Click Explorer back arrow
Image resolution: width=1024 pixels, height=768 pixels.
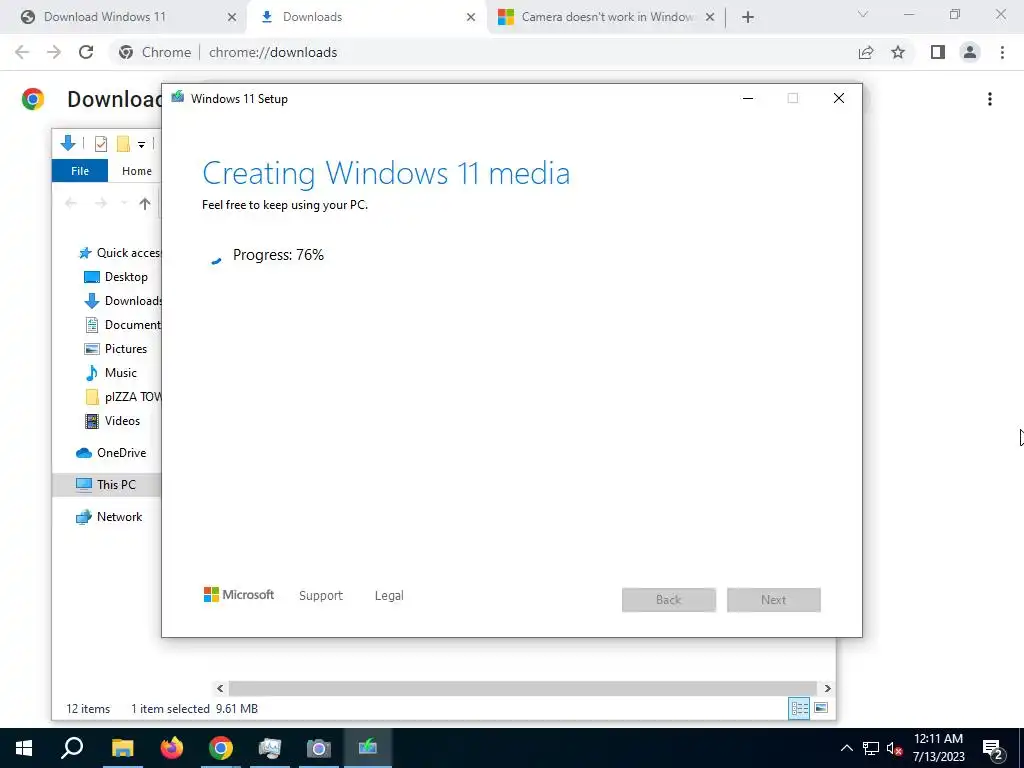coord(71,203)
